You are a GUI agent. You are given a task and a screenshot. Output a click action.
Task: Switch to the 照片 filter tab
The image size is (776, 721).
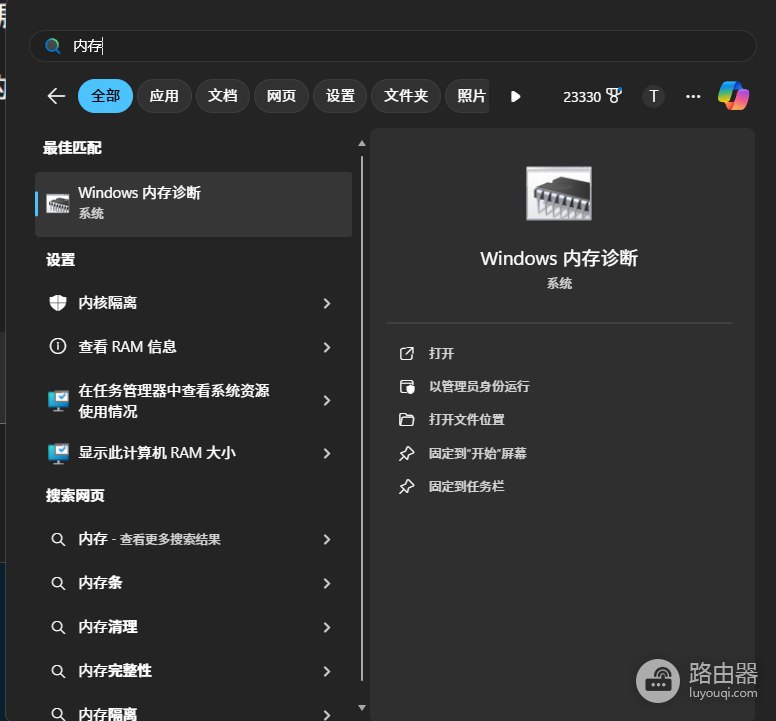(x=468, y=96)
